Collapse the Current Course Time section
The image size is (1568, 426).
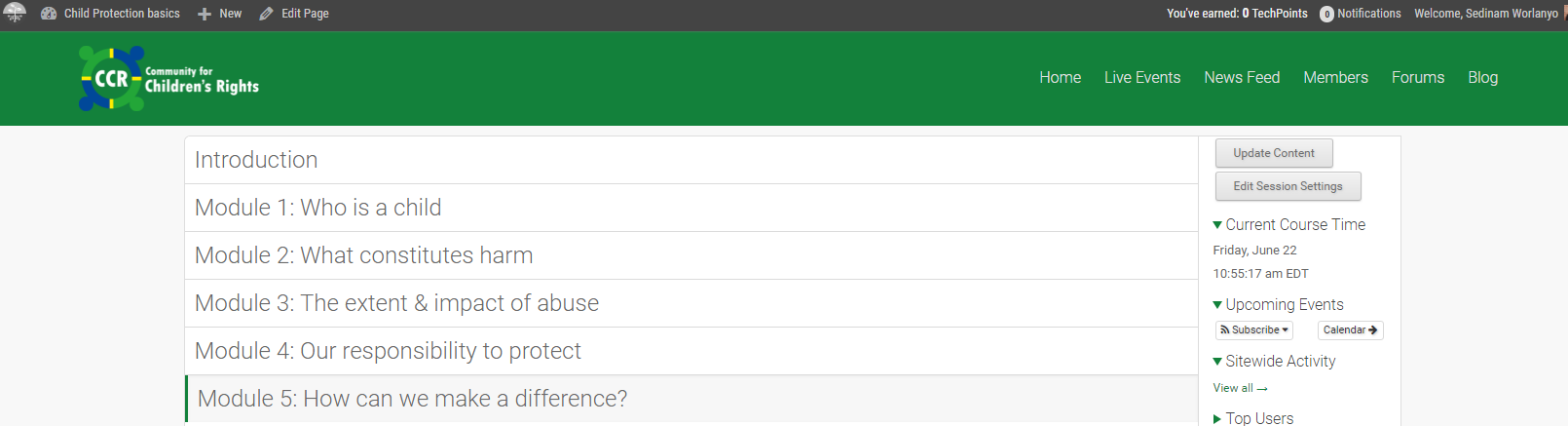coord(1217,225)
